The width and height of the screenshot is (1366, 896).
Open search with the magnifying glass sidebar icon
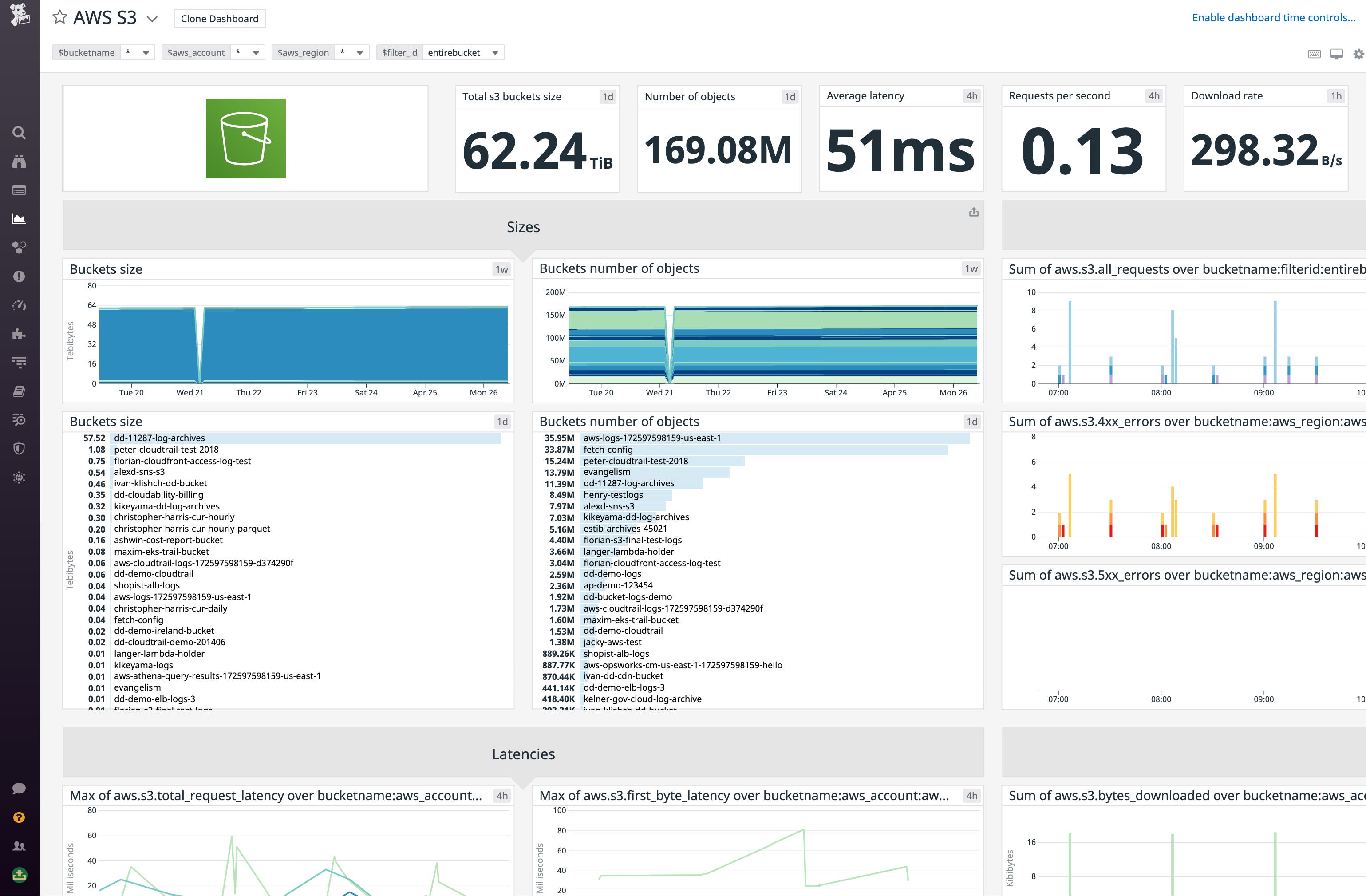click(20, 133)
